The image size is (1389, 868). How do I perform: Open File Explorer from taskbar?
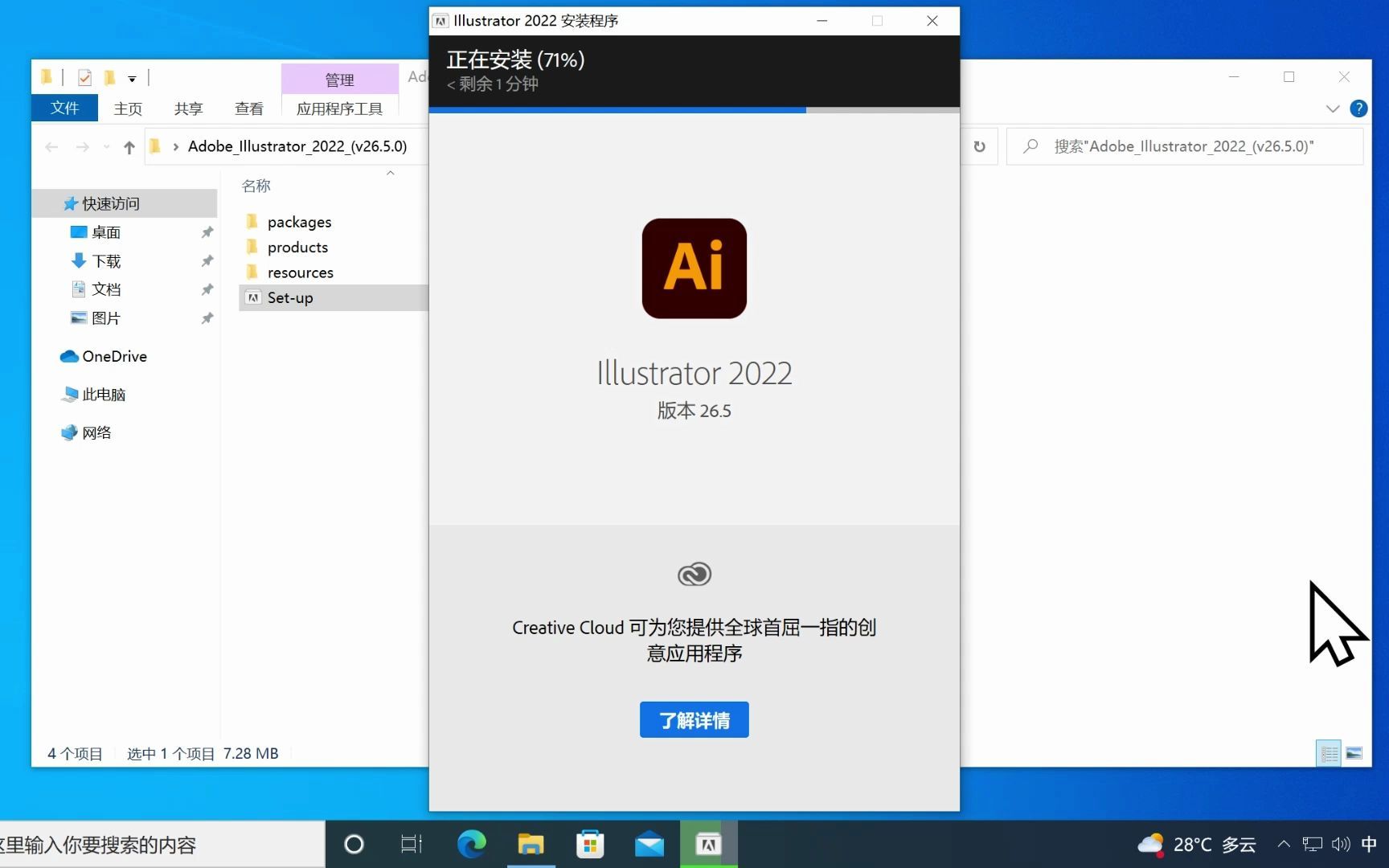[531, 845]
